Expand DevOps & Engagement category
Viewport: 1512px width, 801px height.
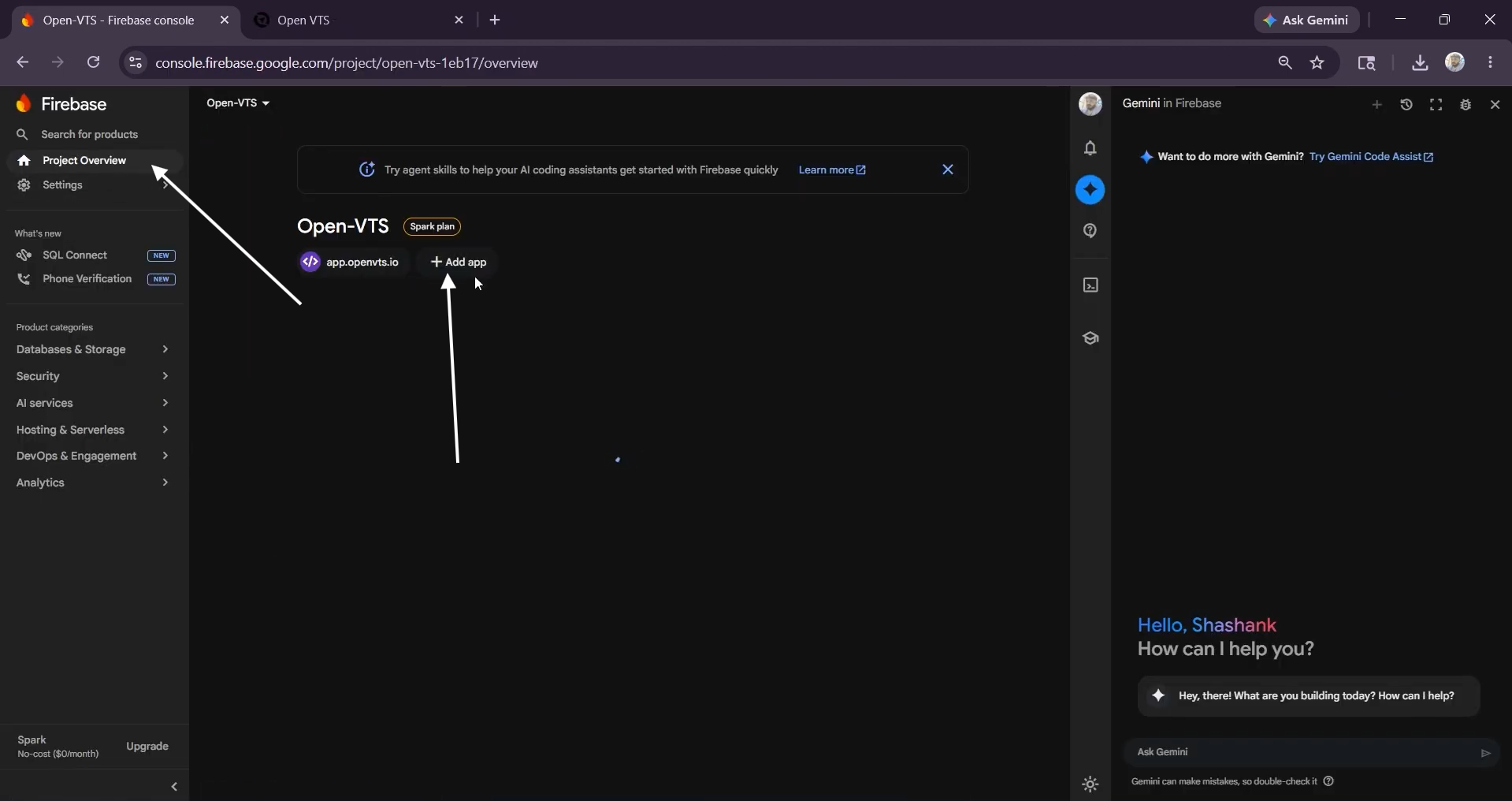(x=93, y=456)
